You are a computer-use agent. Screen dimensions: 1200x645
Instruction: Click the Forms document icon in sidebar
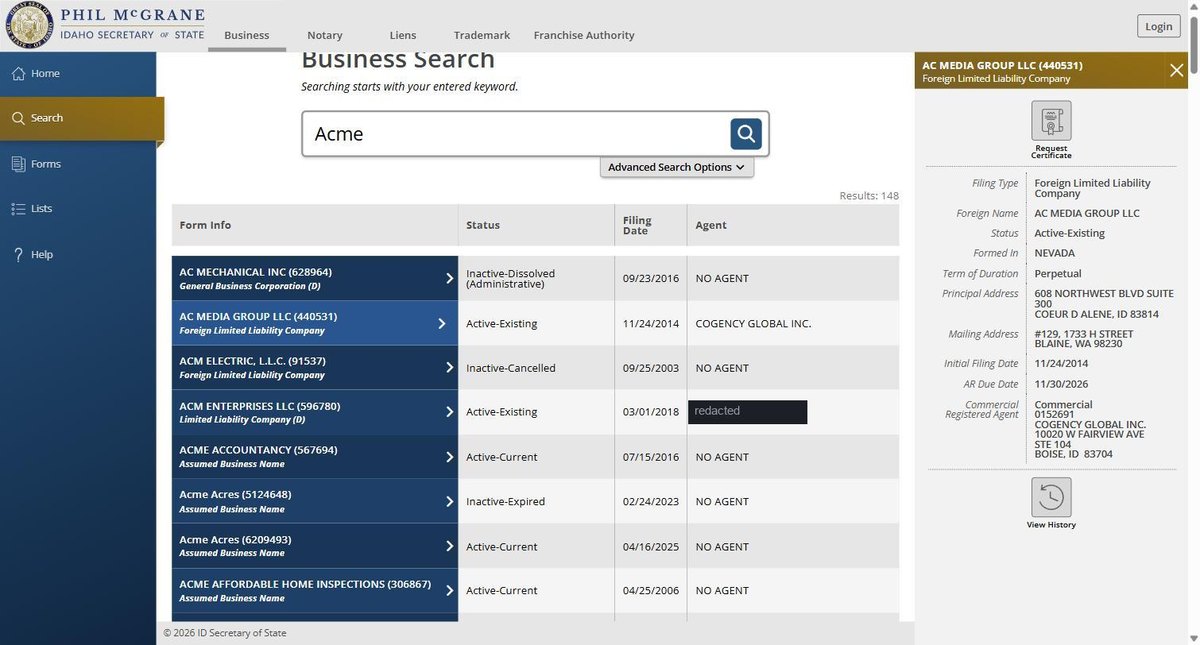point(18,164)
